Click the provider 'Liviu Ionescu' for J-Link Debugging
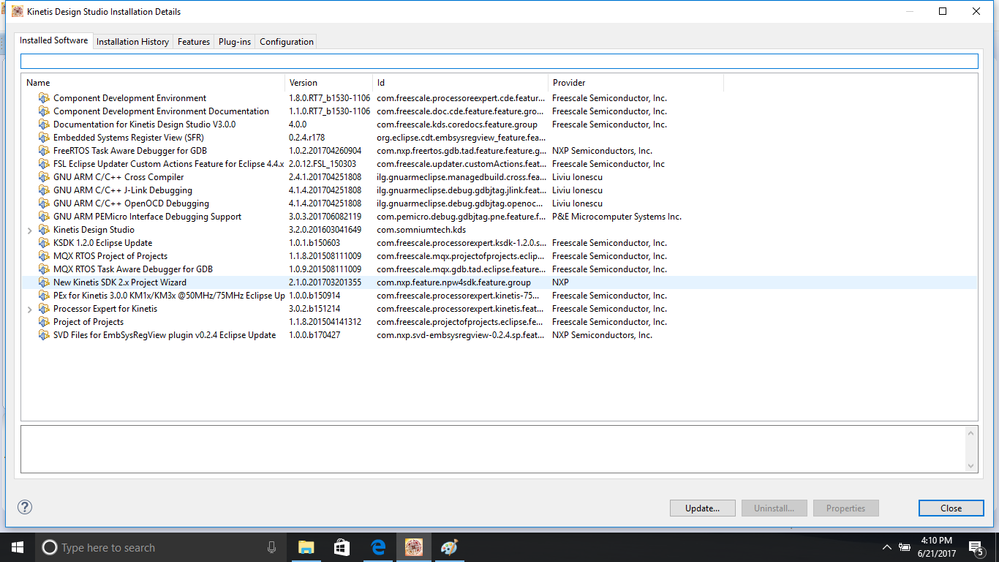The height and width of the screenshot is (562, 999). pos(577,191)
